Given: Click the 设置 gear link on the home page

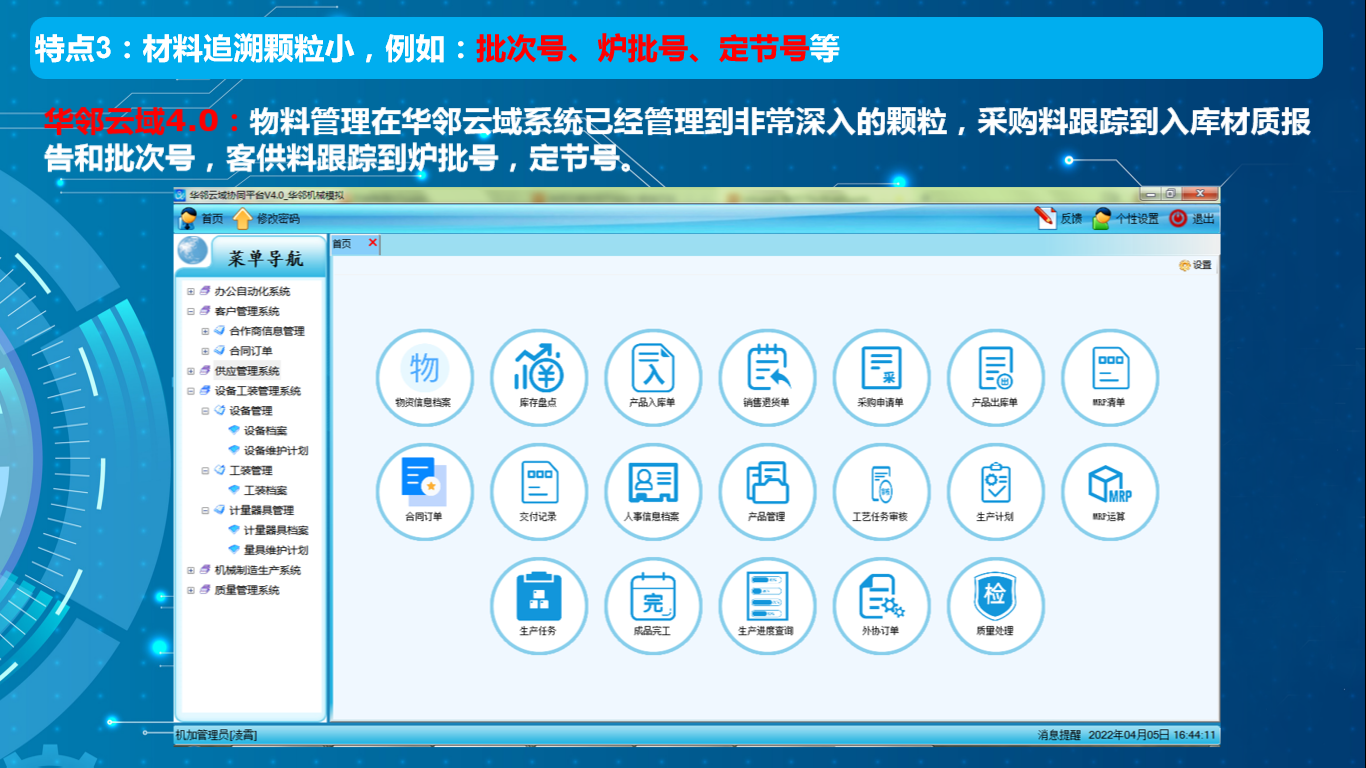Looking at the screenshot, I should (1195, 266).
